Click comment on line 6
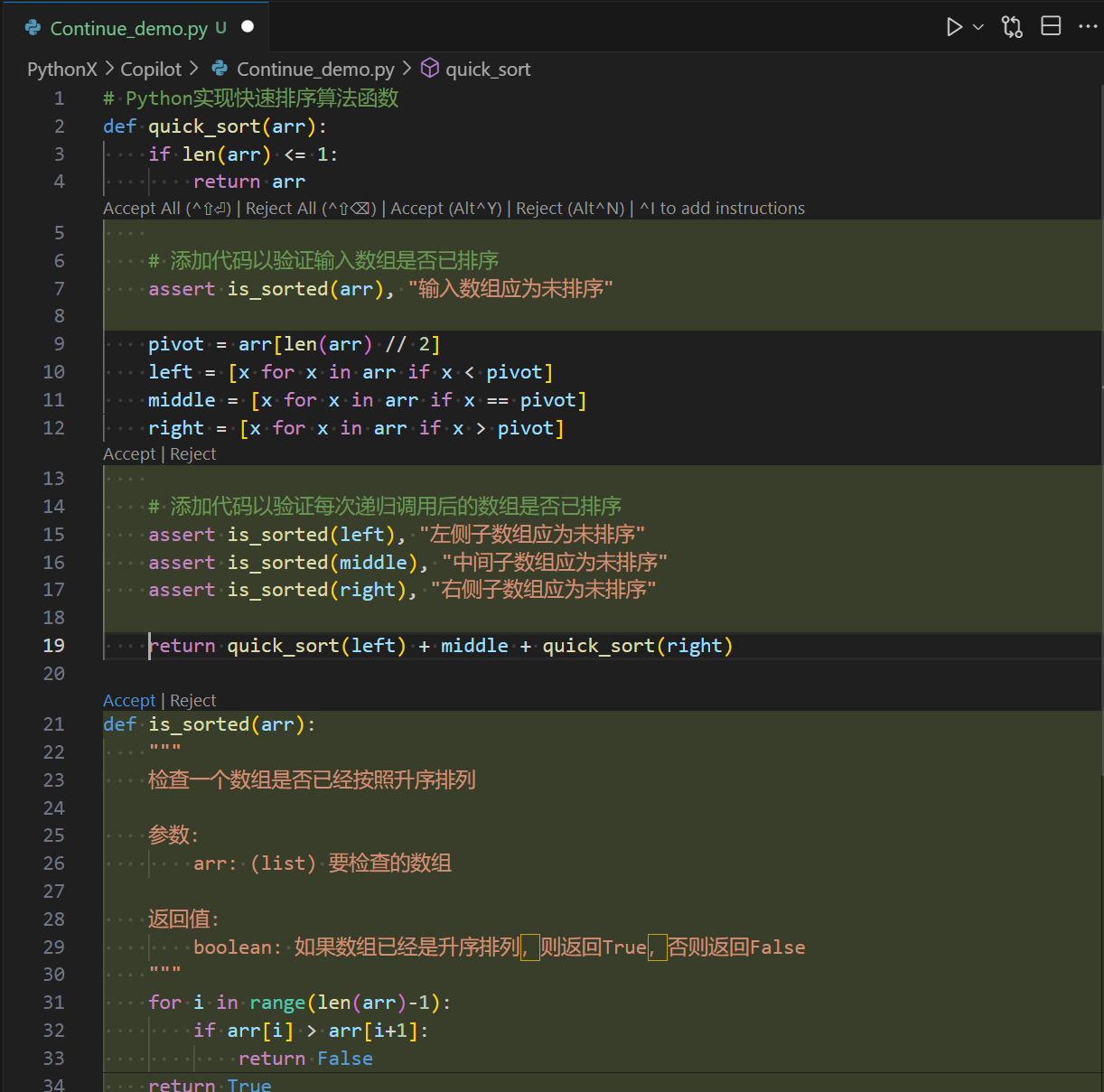Viewport: 1104px width, 1092px height. (323, 261)
